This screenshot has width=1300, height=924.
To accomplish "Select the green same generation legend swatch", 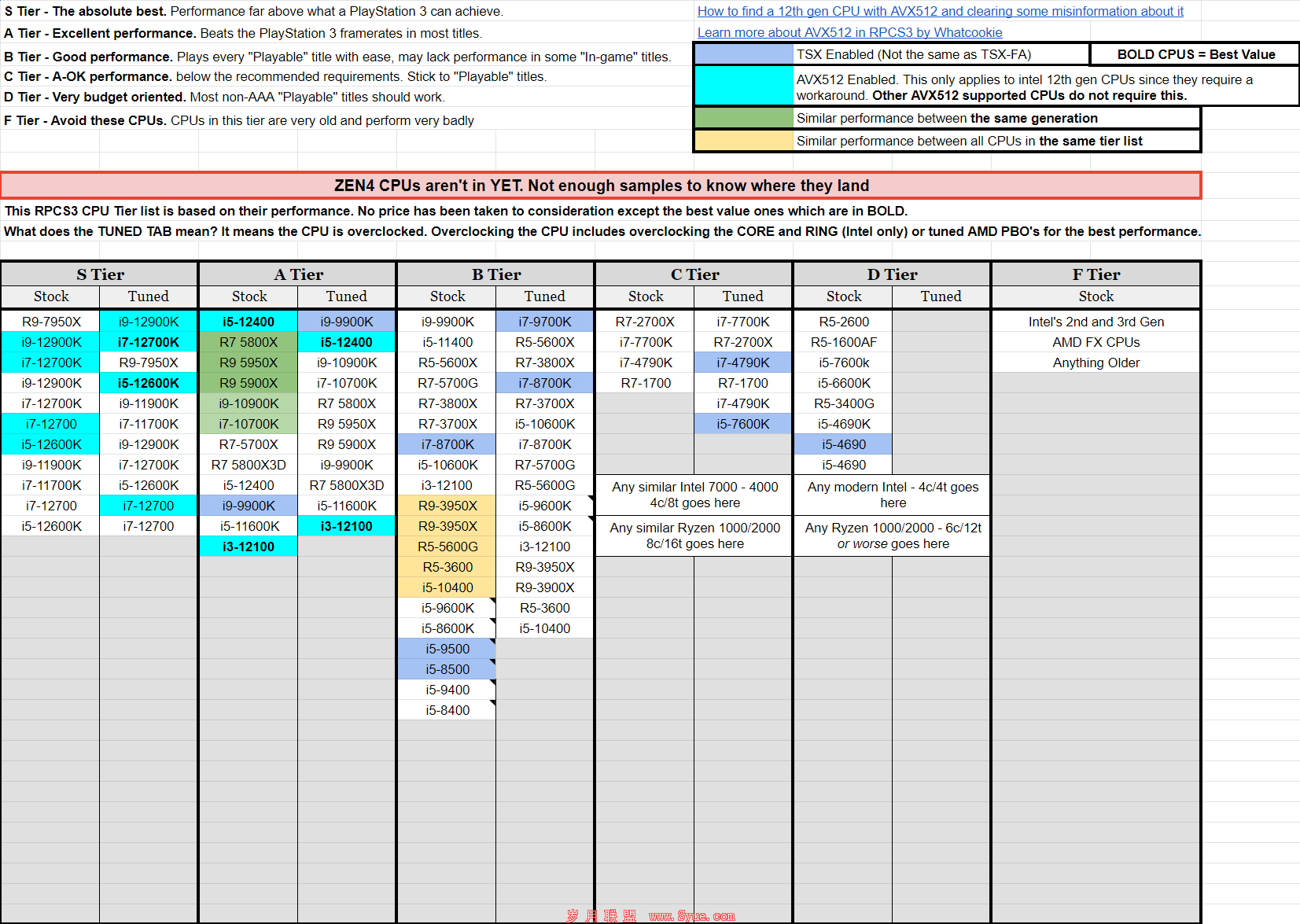I will tap(744, 118).
